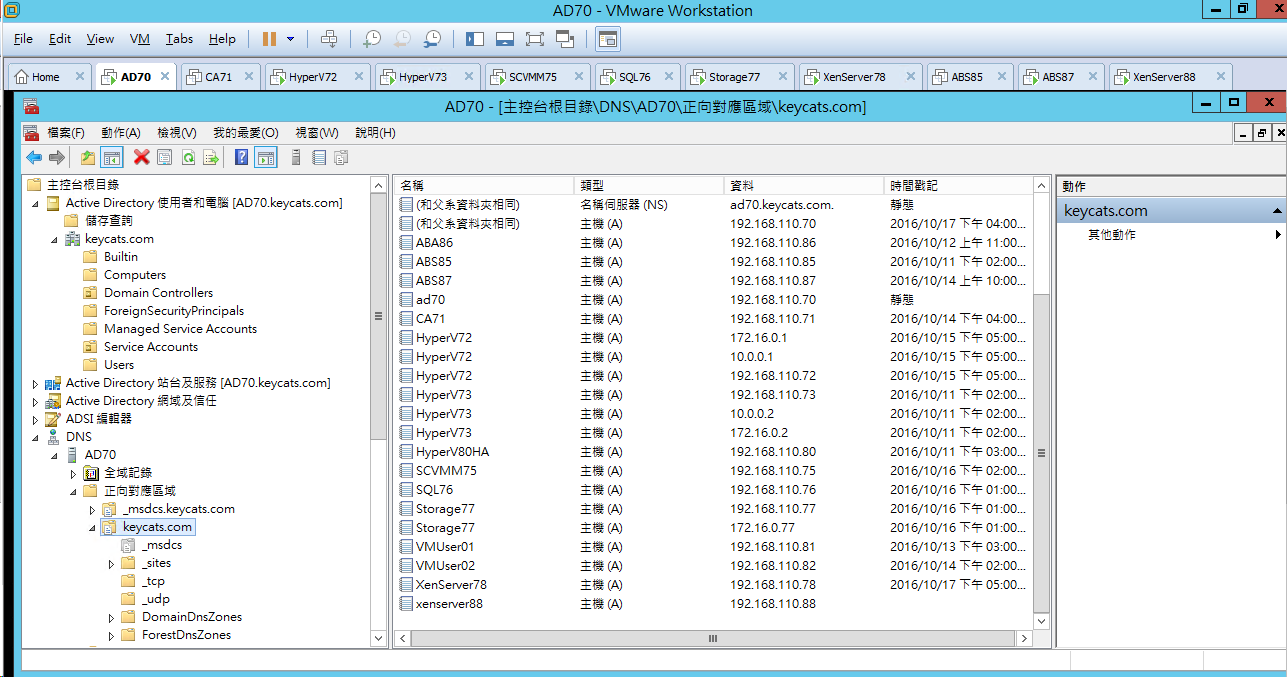
Task: Click the record list horizontal scrollbar
Action: (711, 638)
